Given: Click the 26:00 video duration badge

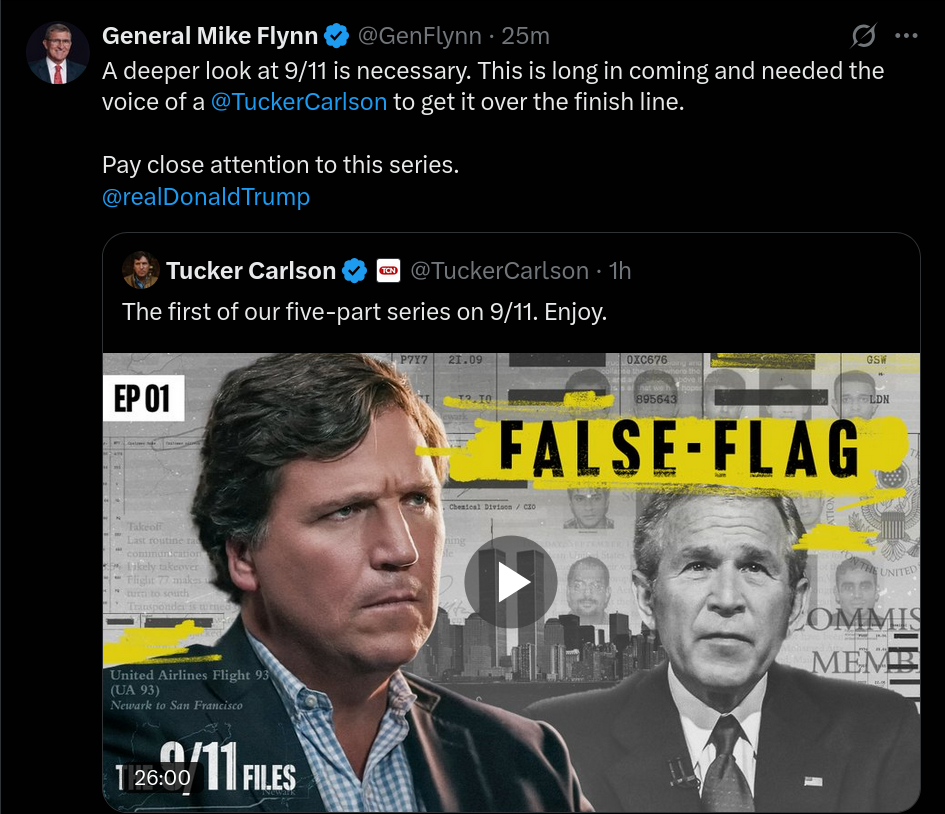Looking at the screenshot, I should [162, 777].
